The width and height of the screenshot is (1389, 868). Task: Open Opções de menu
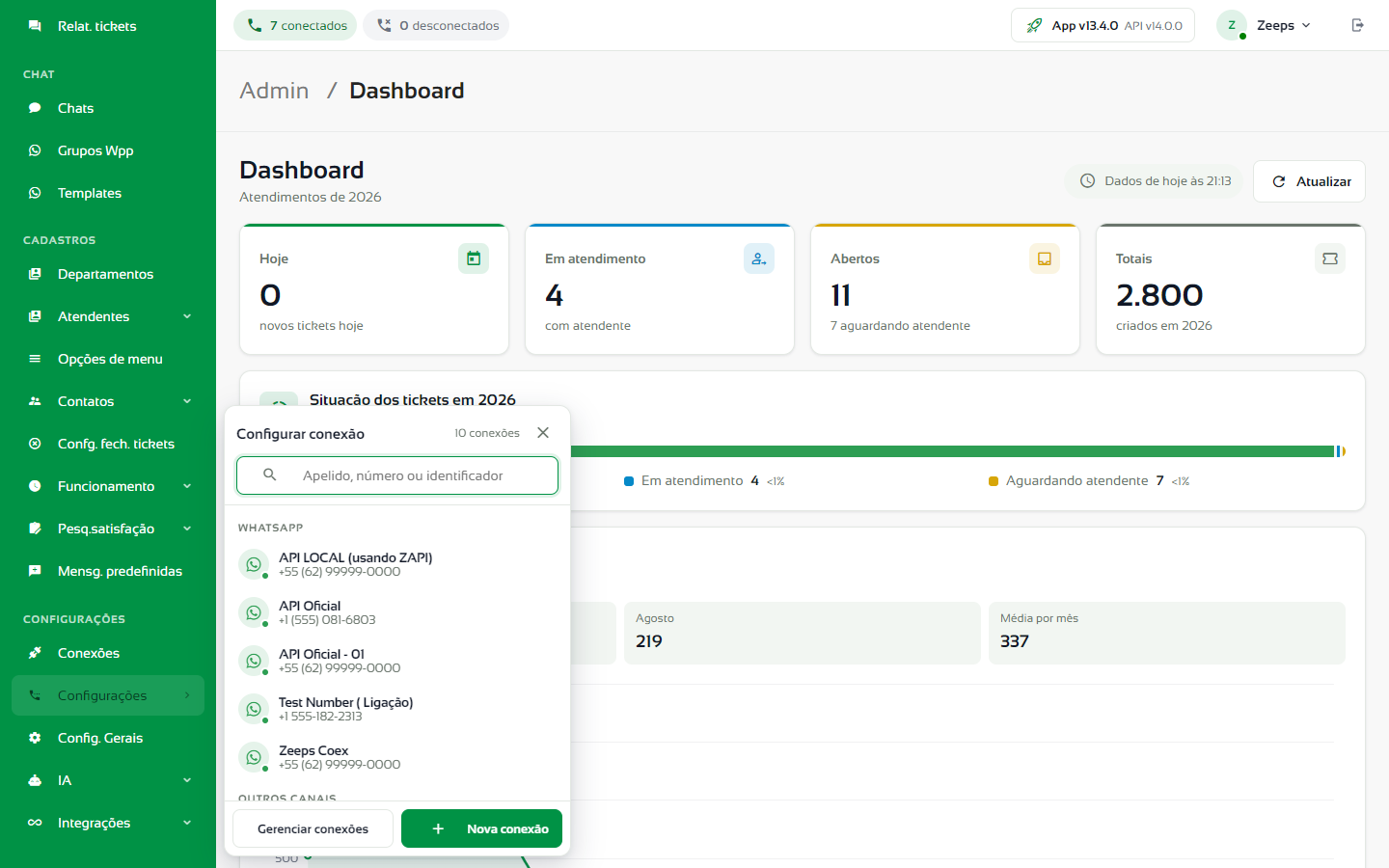click(108, 359)
